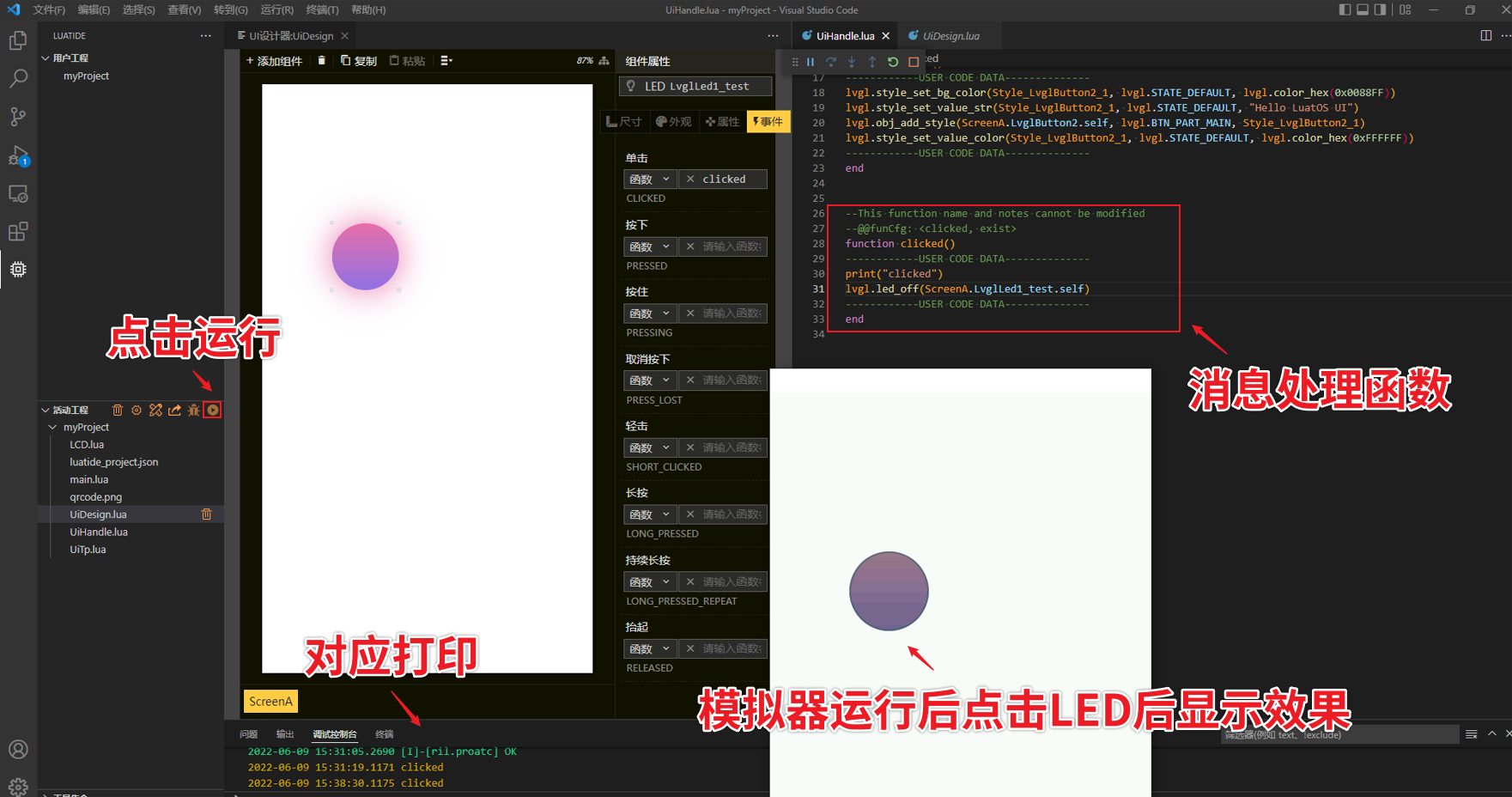Click the run project play icon
1512x797 pixels.
point(213,411)
